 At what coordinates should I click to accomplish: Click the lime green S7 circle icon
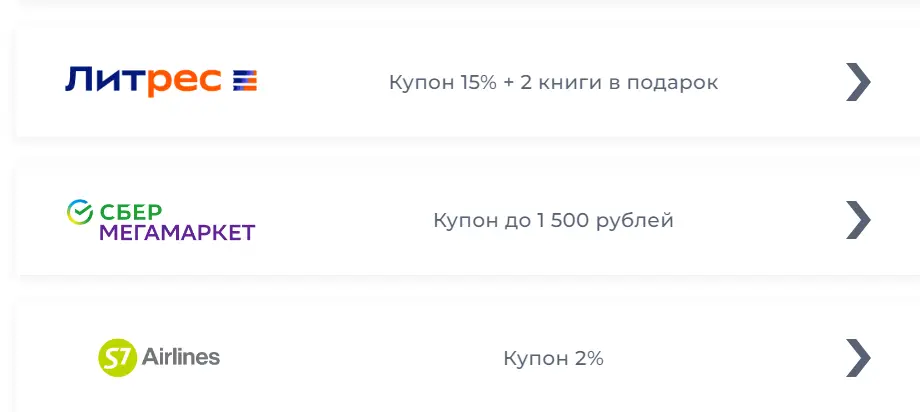[117, 357]
